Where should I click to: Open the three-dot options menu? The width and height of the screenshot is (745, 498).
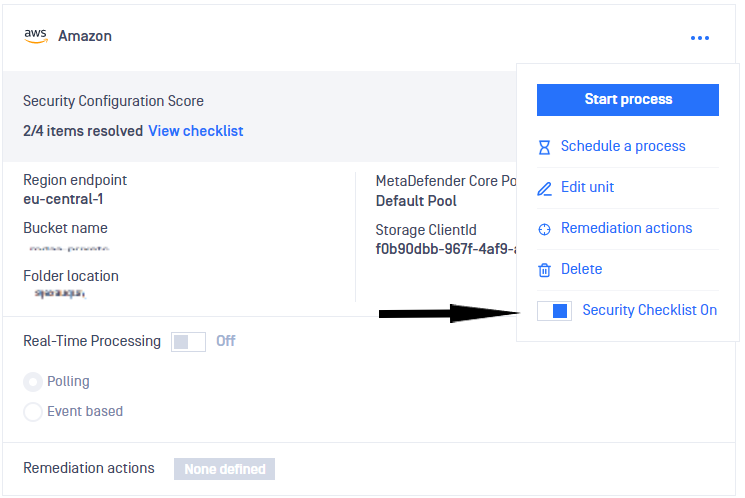pyautogui.click(x=699, y=38)
